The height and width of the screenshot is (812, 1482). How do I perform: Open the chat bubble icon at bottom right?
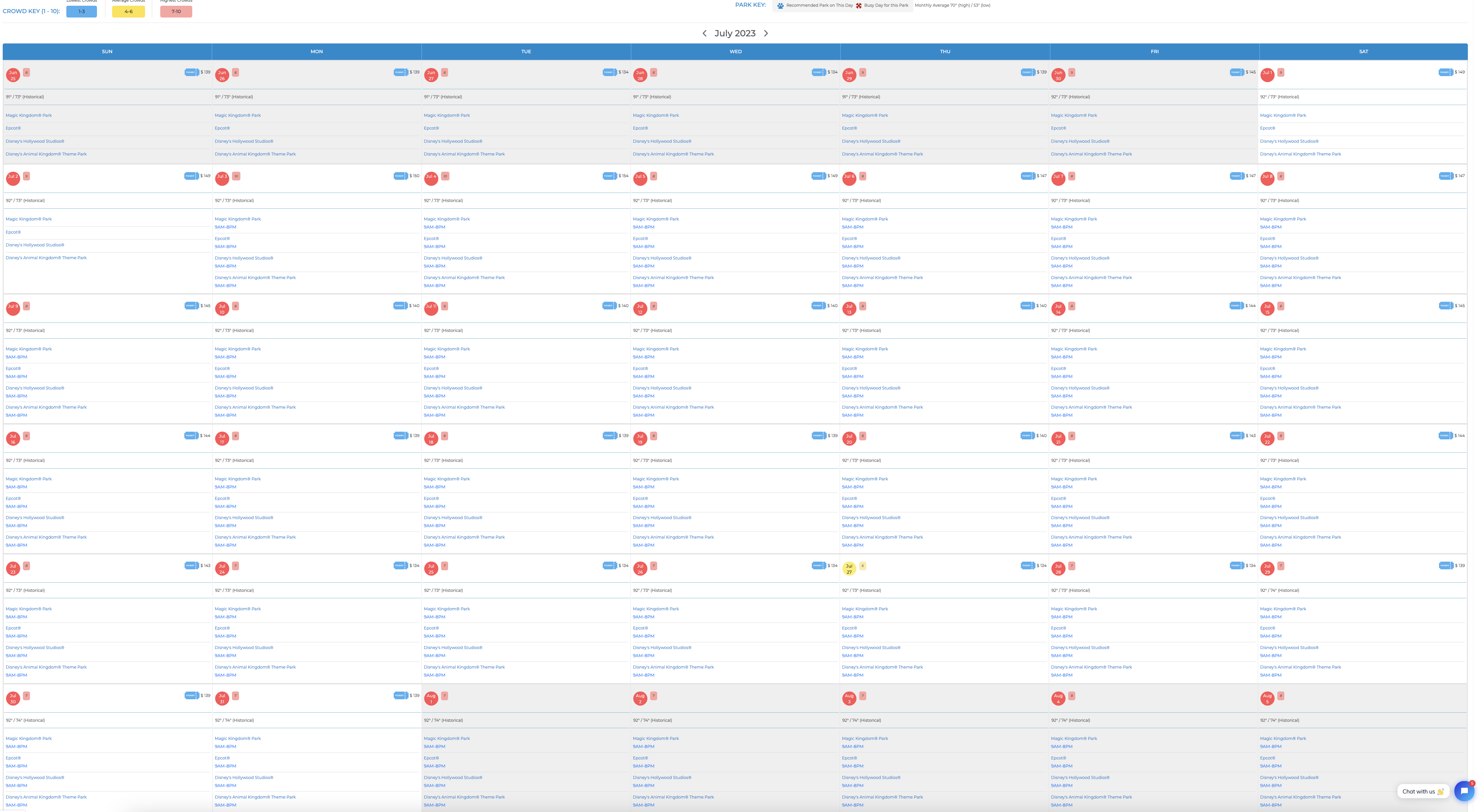[x=1464, y=791]
